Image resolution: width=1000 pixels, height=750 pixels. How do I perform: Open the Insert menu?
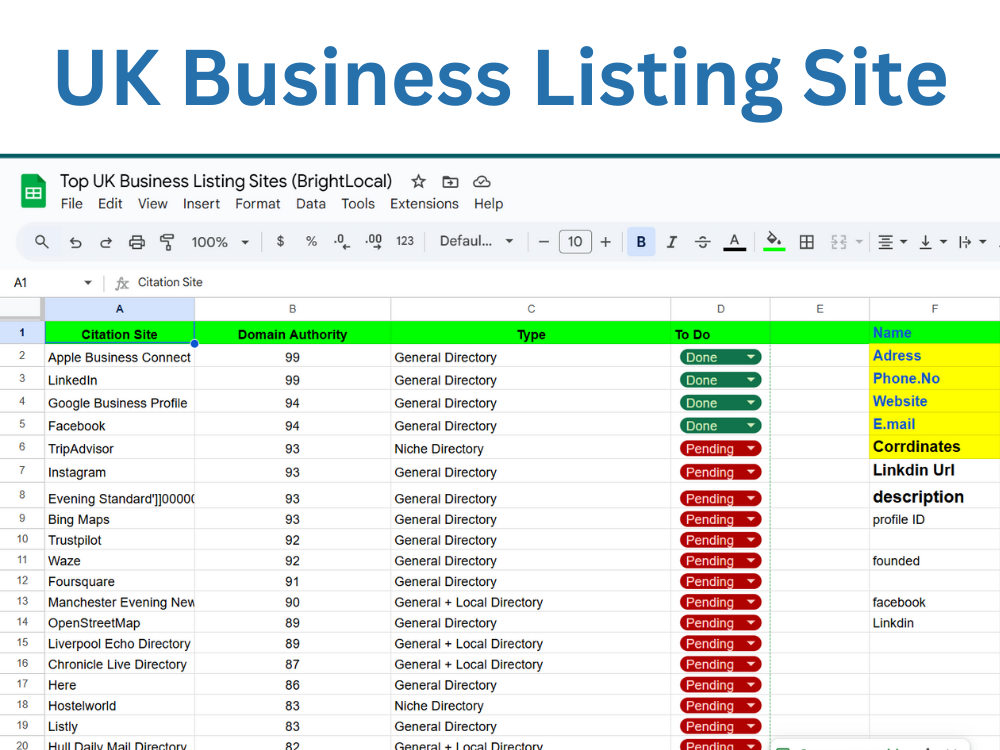point(201,203)
